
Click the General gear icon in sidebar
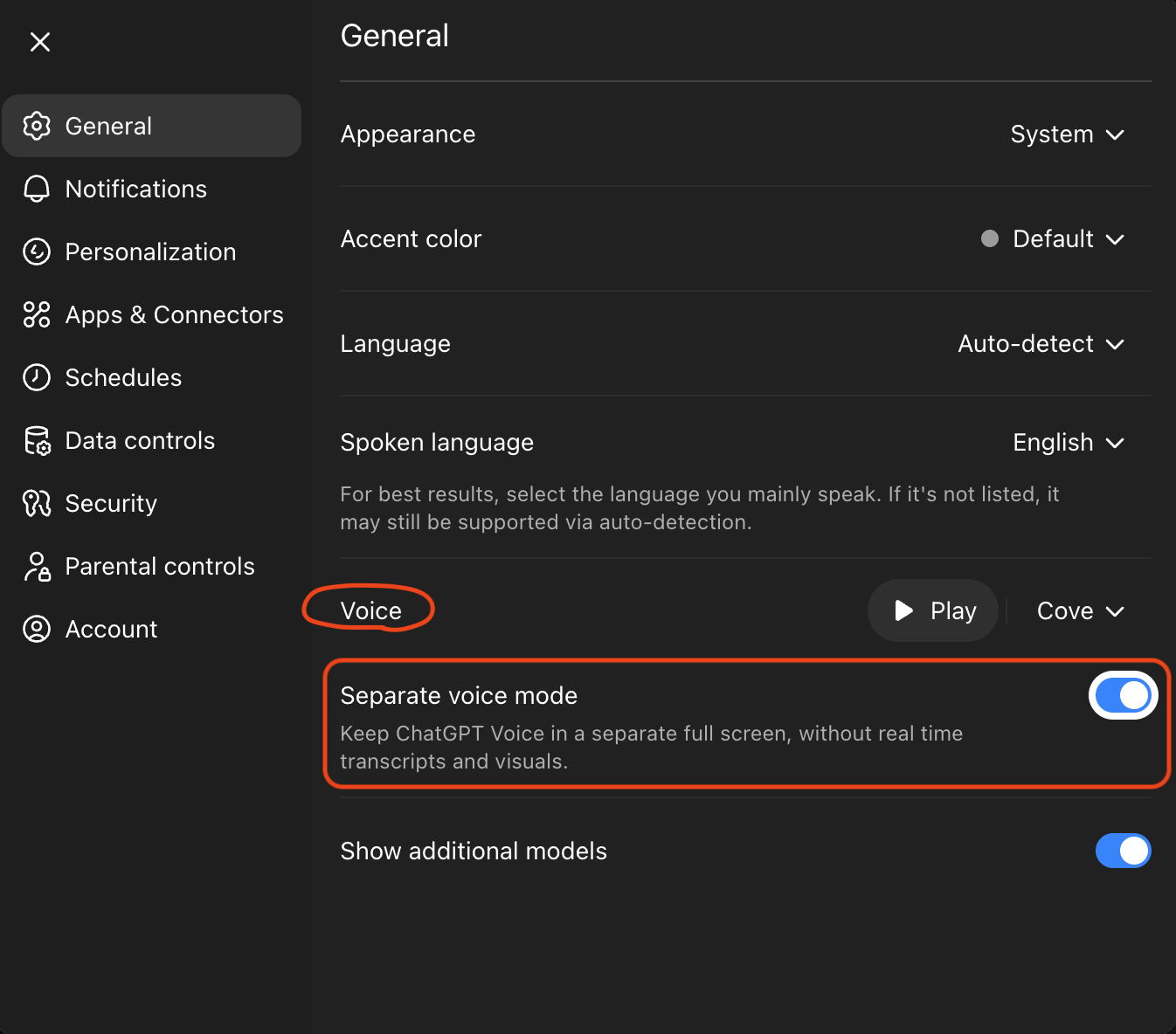pyautogui.click(x=37, y=126)
